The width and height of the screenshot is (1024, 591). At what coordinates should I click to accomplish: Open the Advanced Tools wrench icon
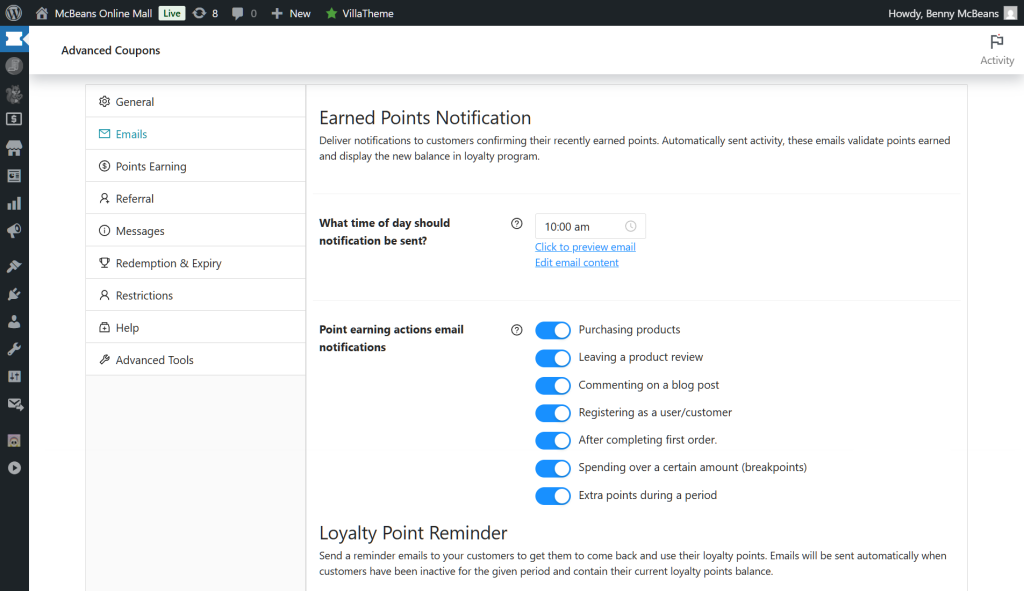103,359
